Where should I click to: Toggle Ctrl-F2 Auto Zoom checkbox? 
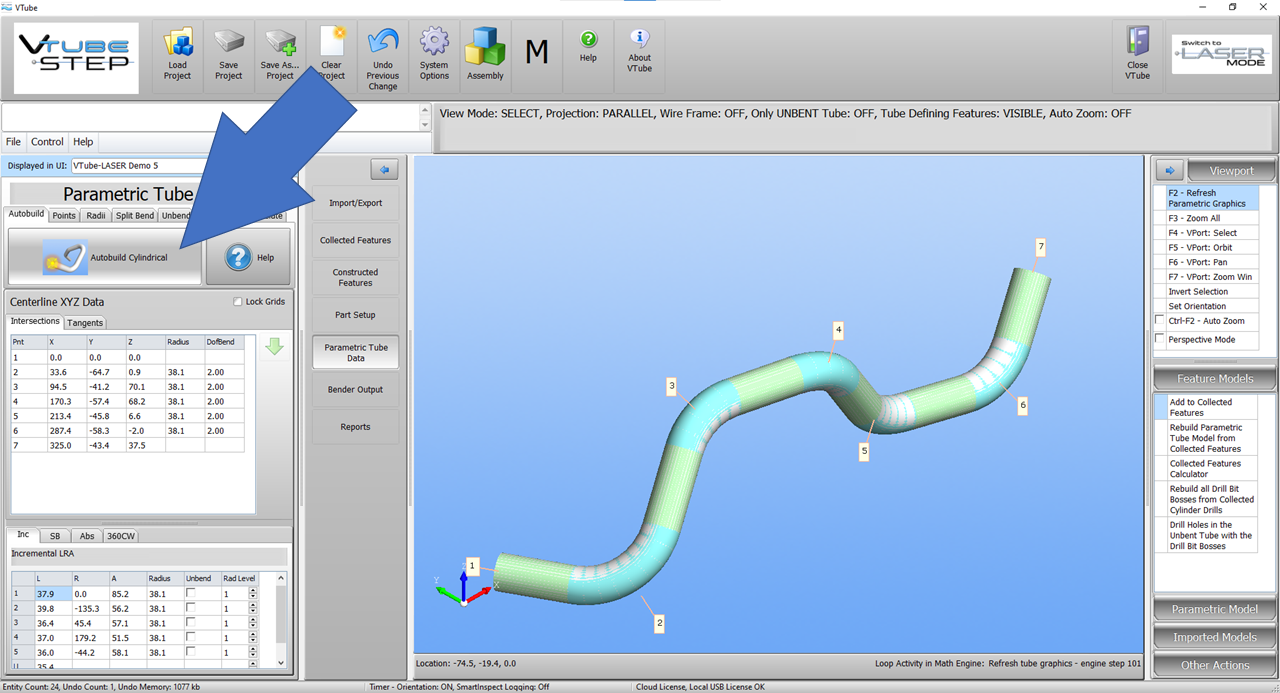tap(1160, 321)
